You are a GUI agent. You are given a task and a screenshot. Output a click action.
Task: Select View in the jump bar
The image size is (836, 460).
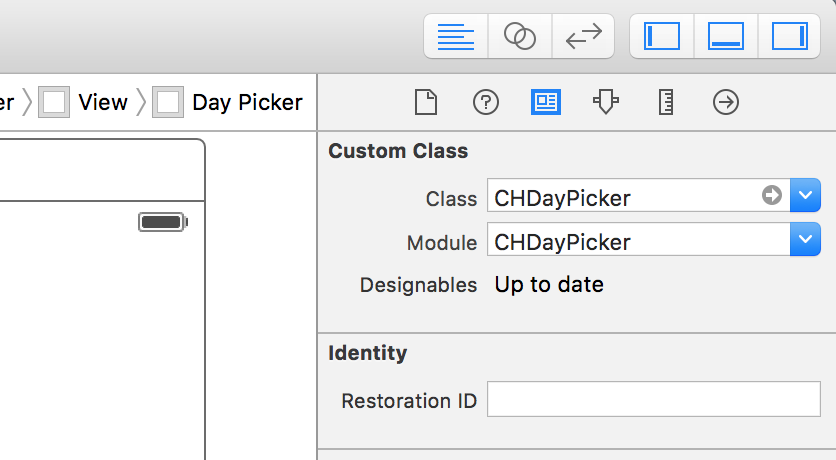point(103,102)
